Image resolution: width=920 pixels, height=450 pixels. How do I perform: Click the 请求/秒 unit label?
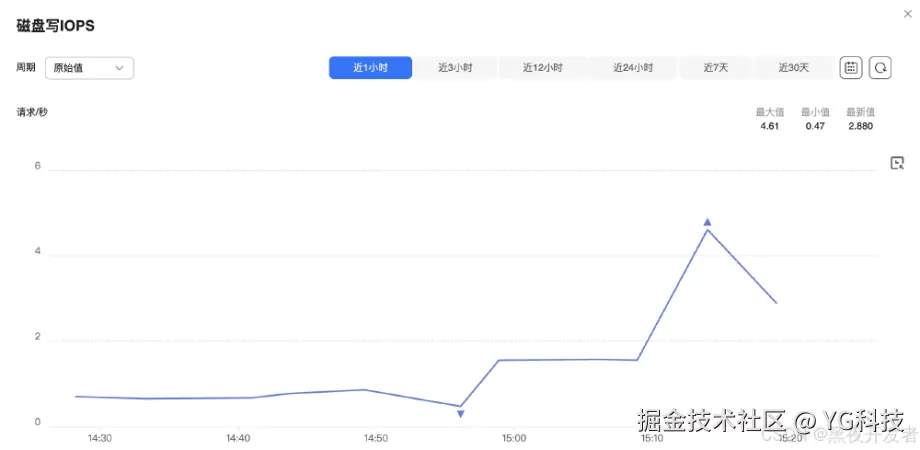[32, 112]
